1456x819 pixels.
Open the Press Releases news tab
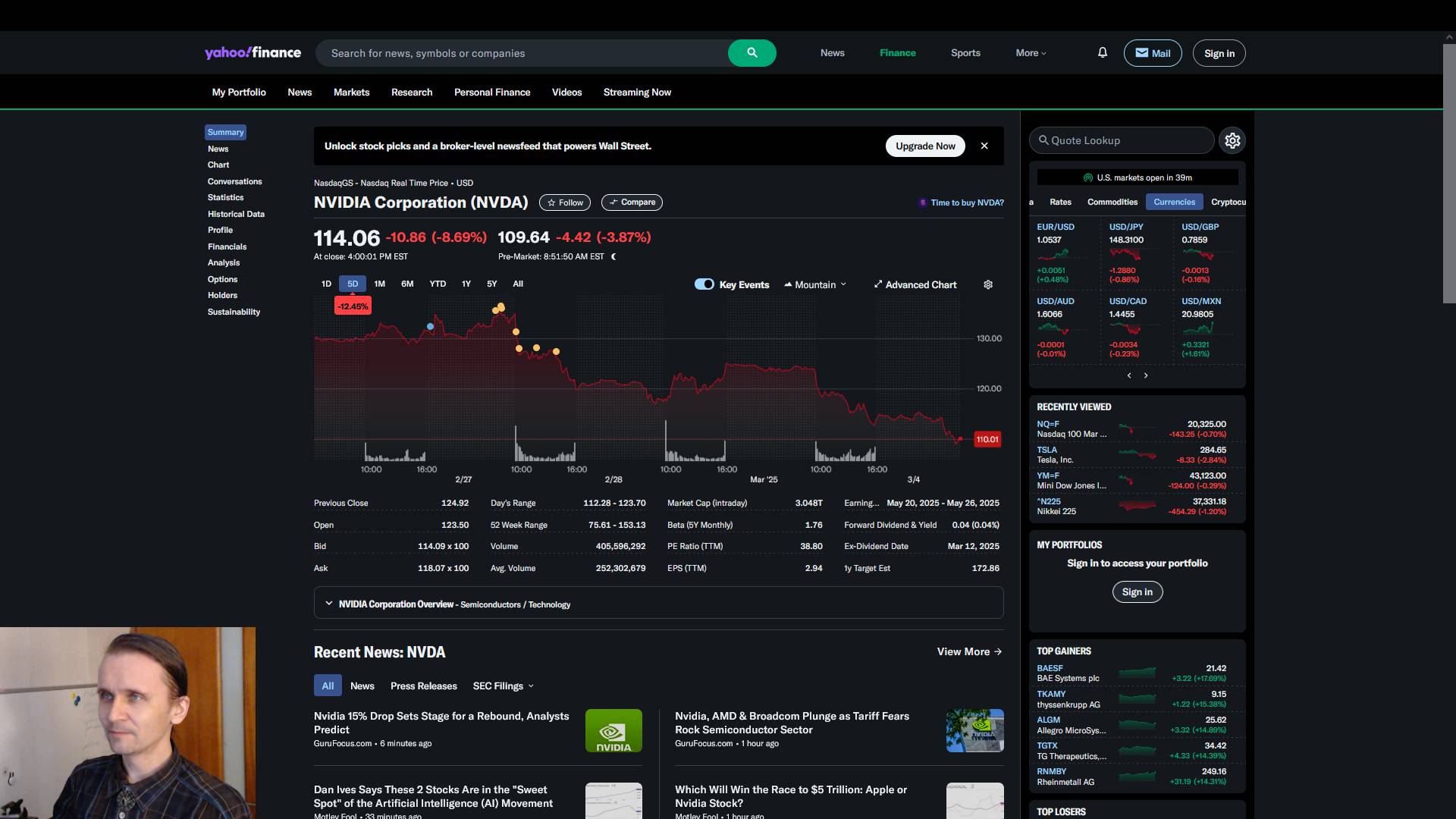423,686
